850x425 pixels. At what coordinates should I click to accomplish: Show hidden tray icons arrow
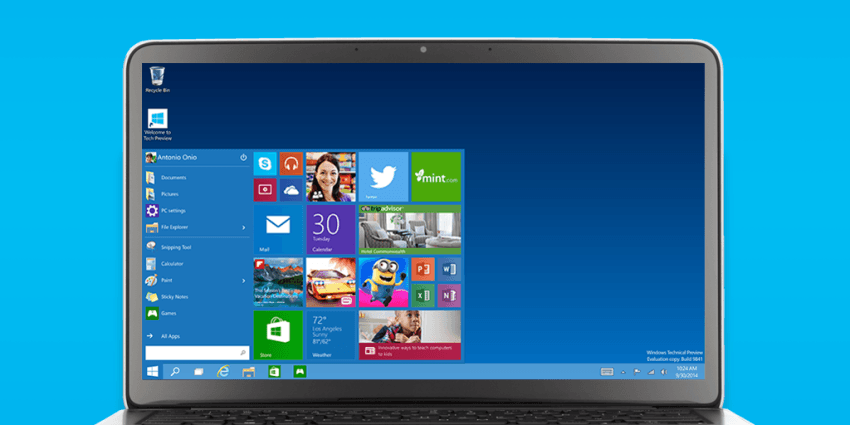(622, 372)
